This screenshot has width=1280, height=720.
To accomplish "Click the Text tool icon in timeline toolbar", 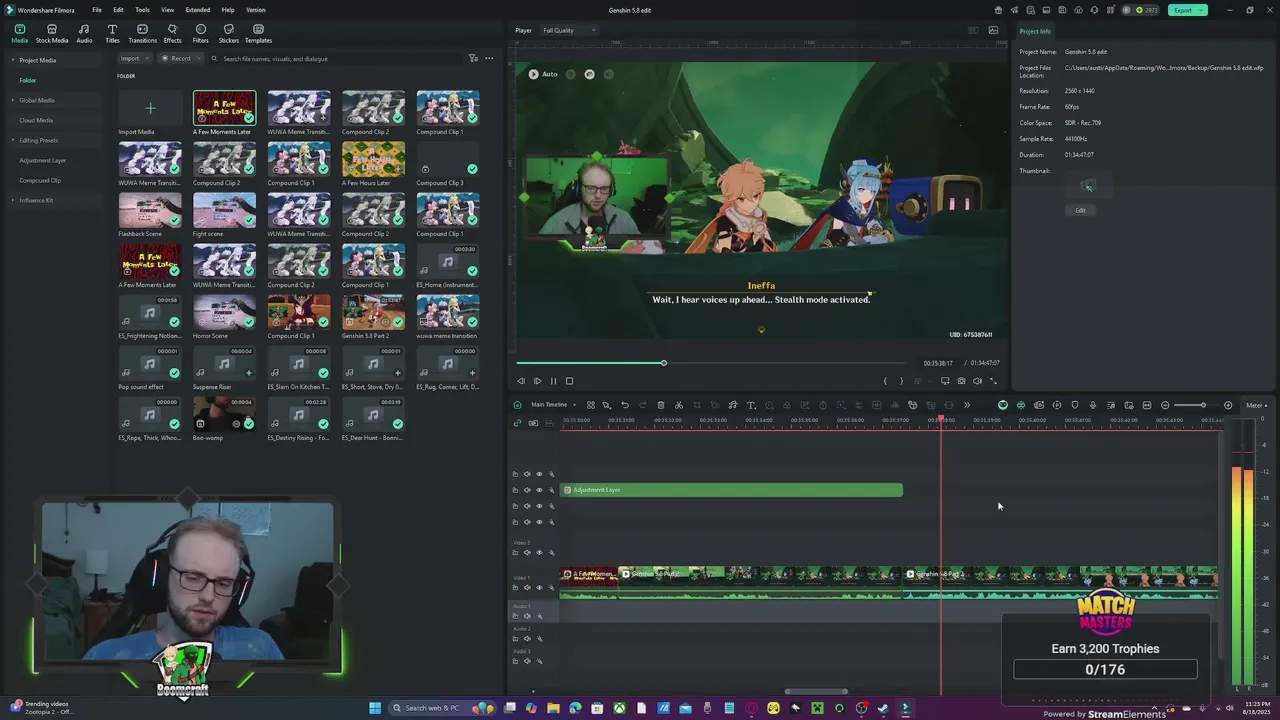I will point(751,405).
